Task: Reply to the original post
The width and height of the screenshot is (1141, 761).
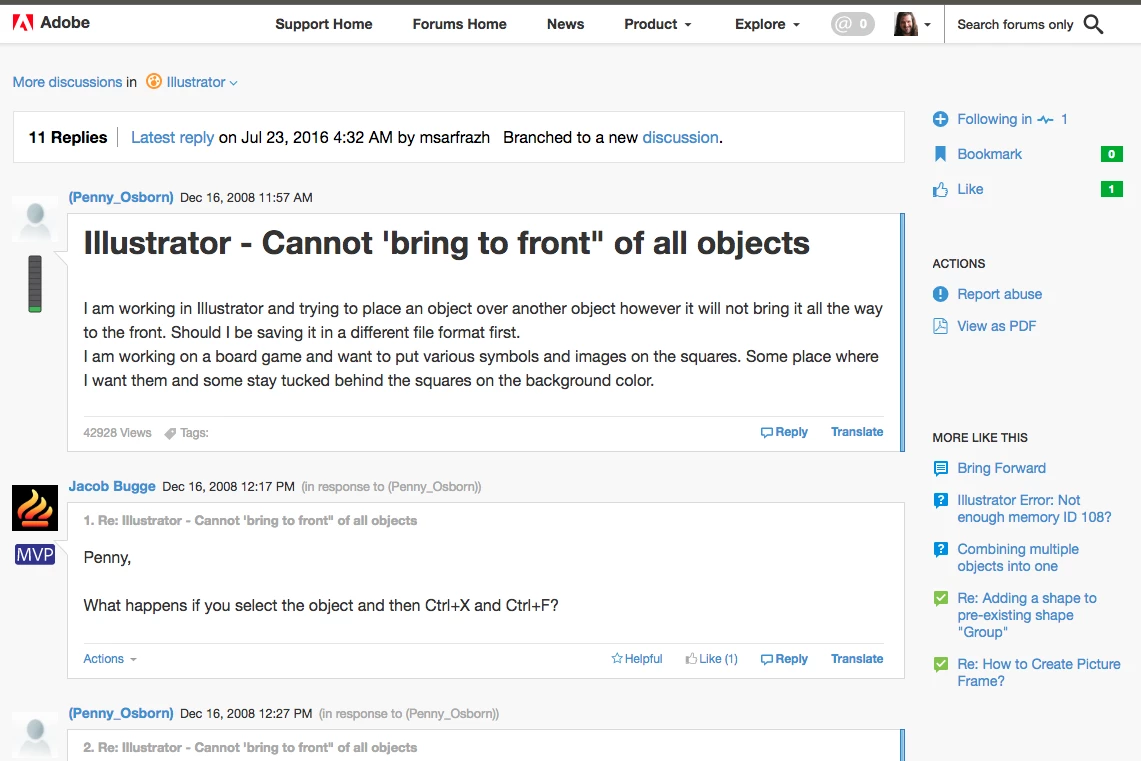Action: tap(784, 431)
